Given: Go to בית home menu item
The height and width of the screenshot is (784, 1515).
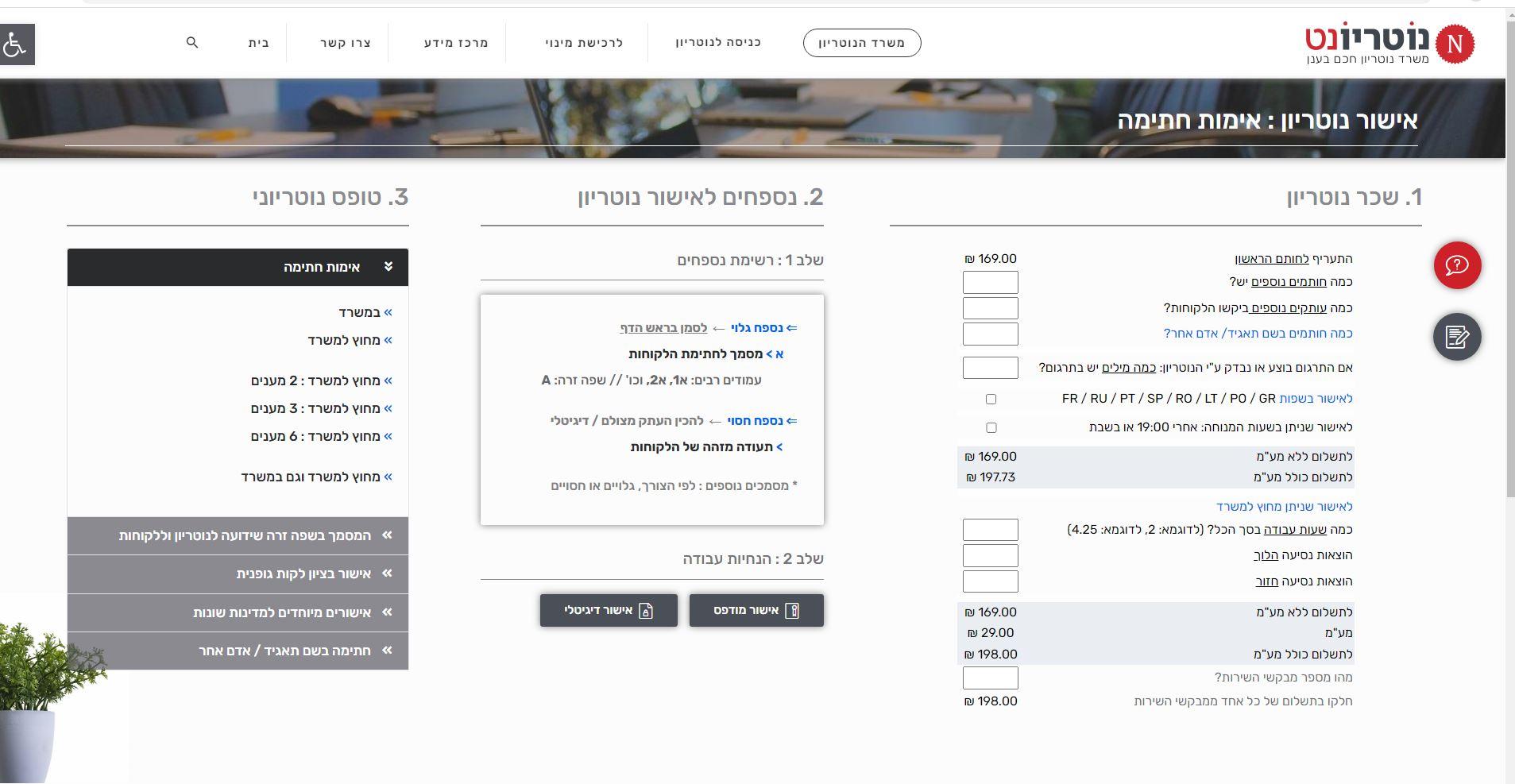Looking at the screenshot, I should coord(259,43).
